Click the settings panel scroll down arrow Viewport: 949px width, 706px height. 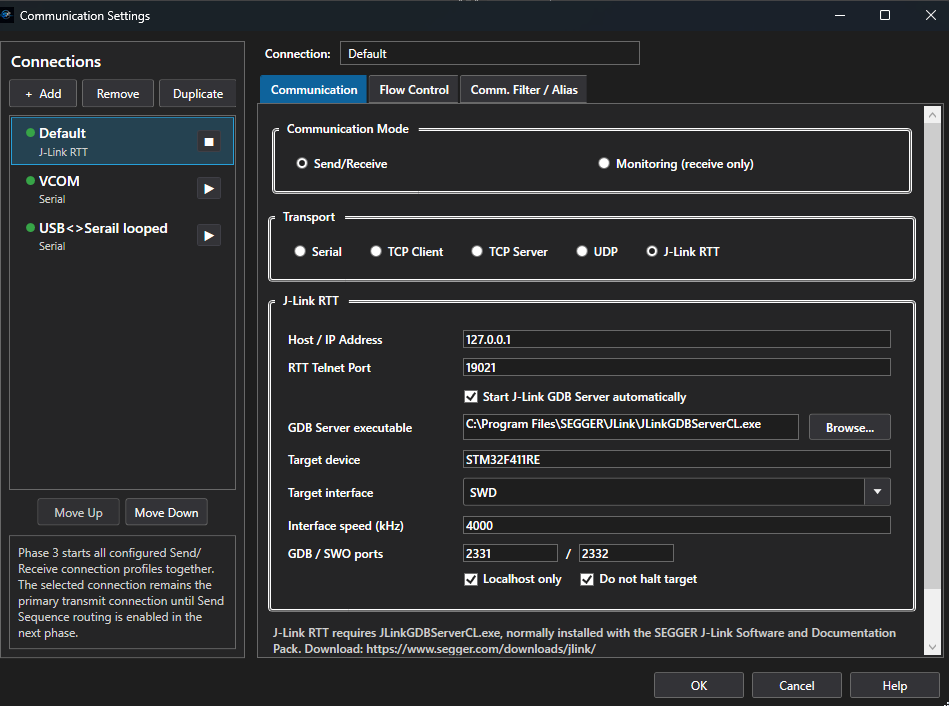932,647
